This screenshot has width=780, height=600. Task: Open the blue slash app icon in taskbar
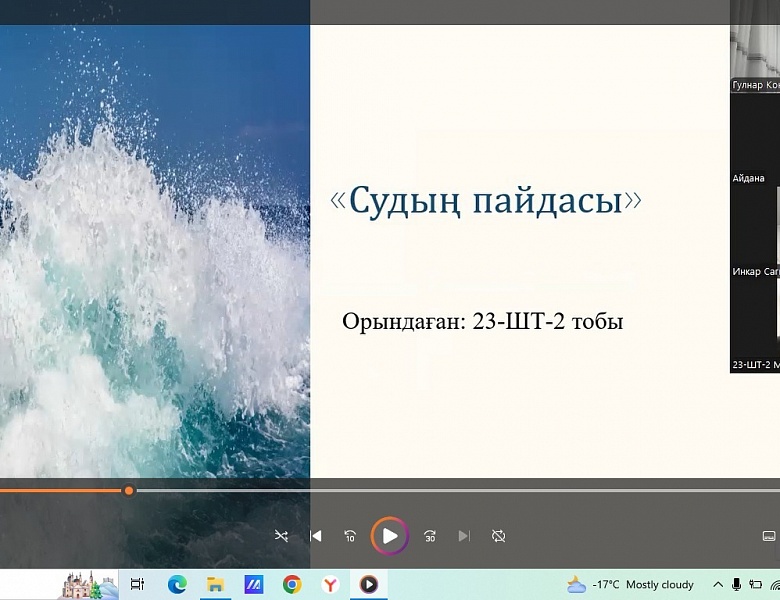(x=254, y=584)
